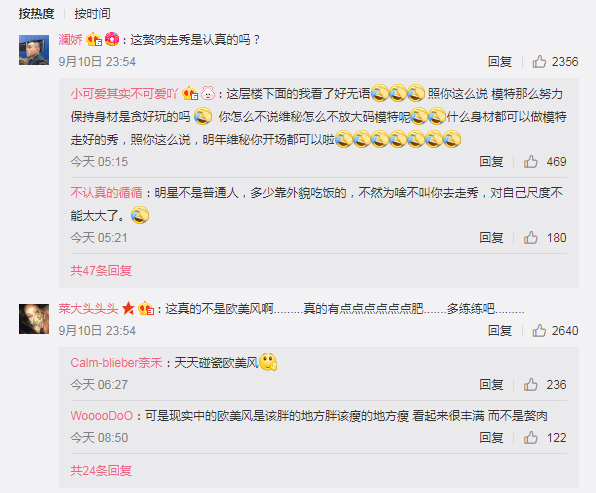This screenshot has width=596, height=493.
Task: Like WooooDoO's reply showing 122
Action: click(531, 438)
